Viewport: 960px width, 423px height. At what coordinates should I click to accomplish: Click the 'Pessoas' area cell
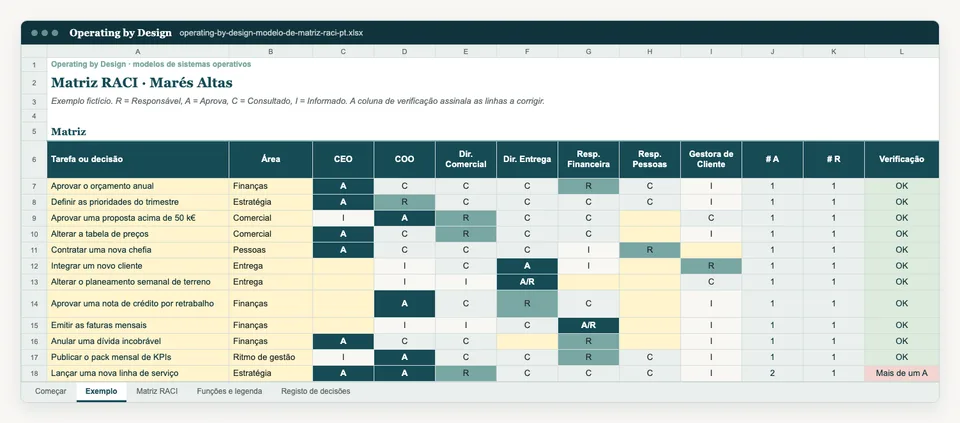click(271, 250)
